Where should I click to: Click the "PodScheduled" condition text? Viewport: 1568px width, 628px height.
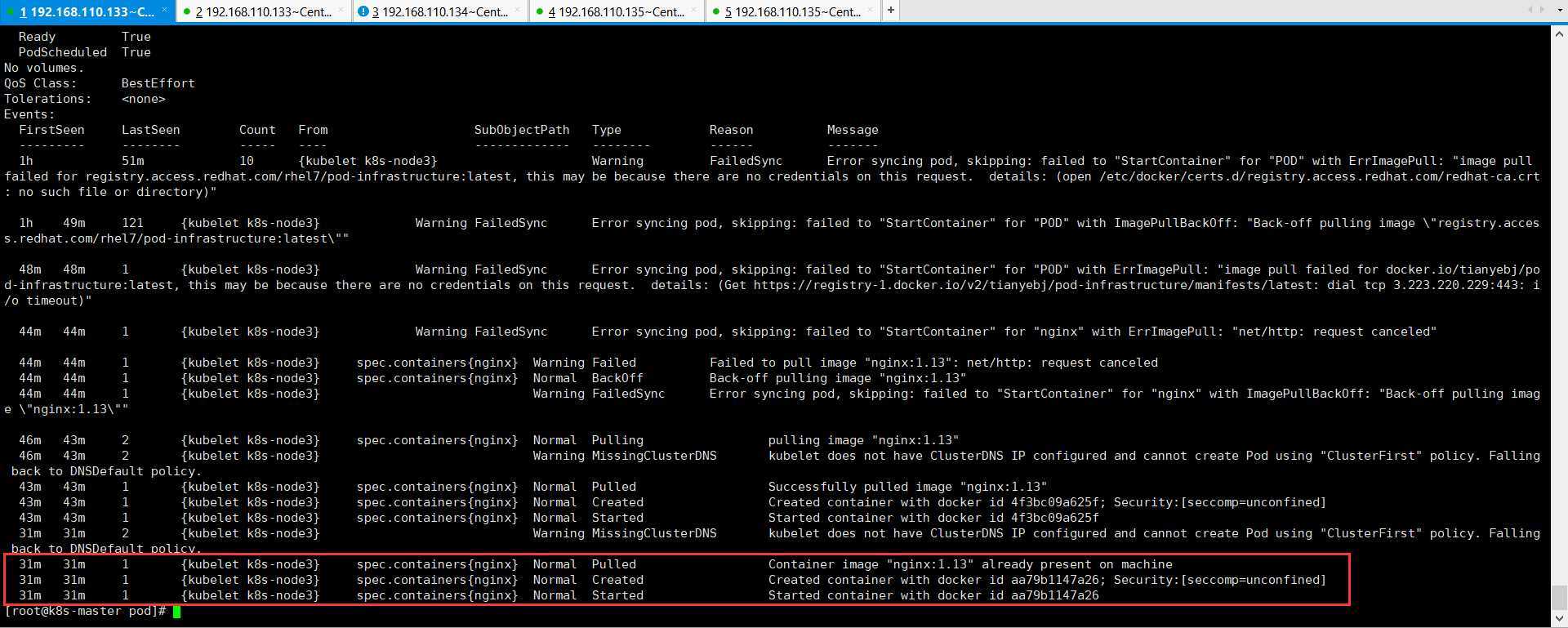coord(62,52)
